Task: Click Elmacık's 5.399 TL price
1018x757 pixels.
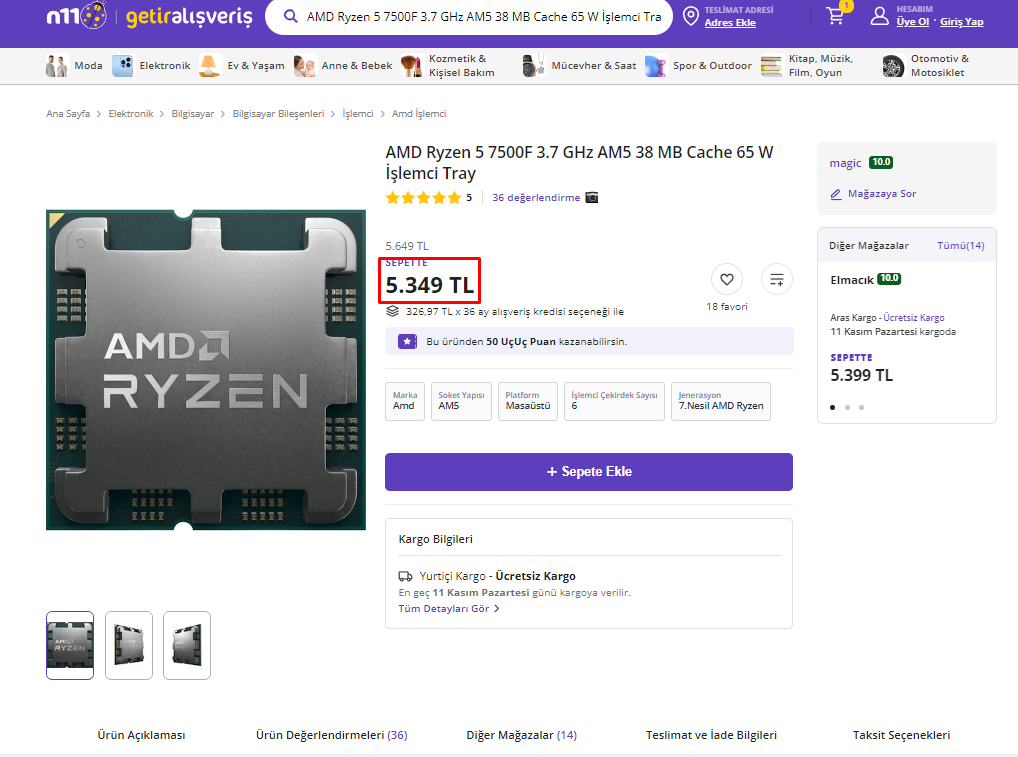Action: tap(862, 375)
